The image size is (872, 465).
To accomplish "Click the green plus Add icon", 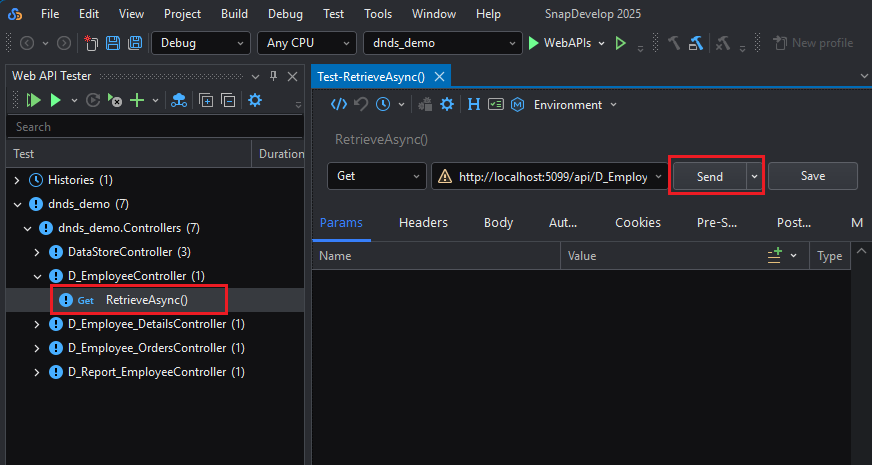I will coord(138,100).
